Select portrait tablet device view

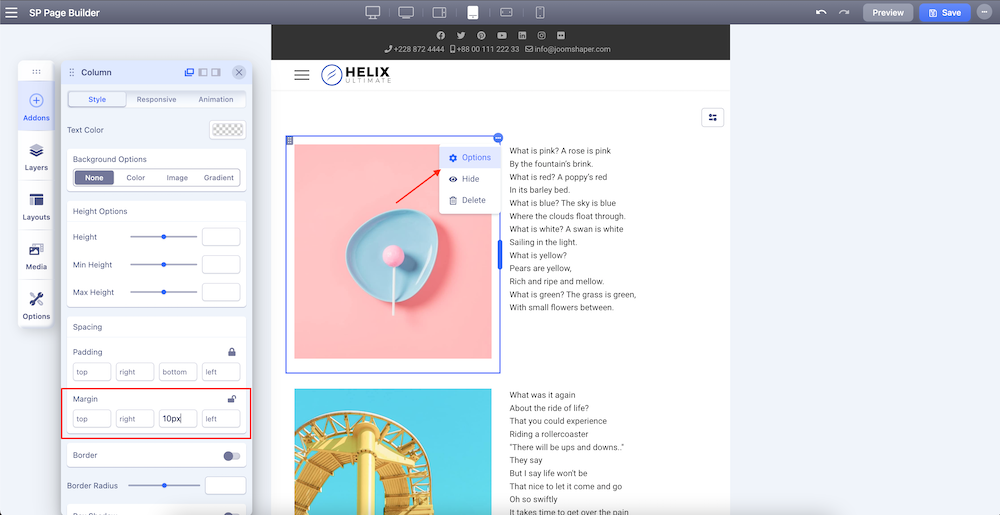tap(473, 12)
